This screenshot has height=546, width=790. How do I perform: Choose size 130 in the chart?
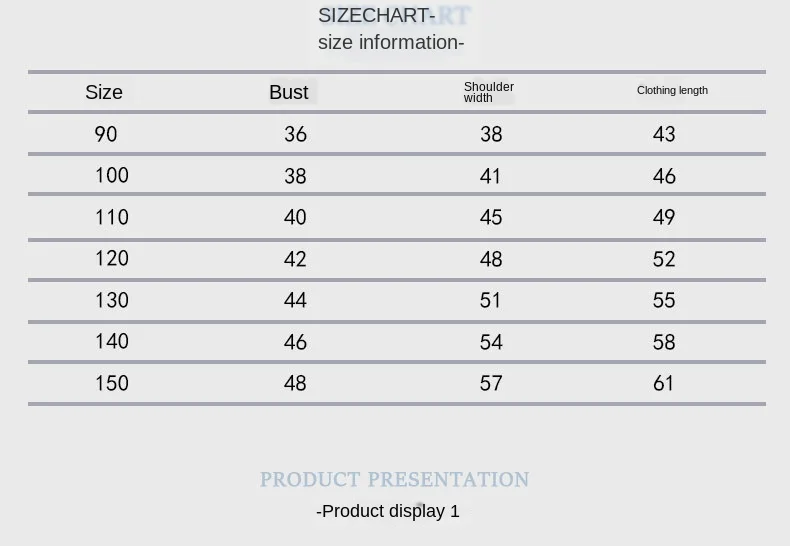(112, 300)
